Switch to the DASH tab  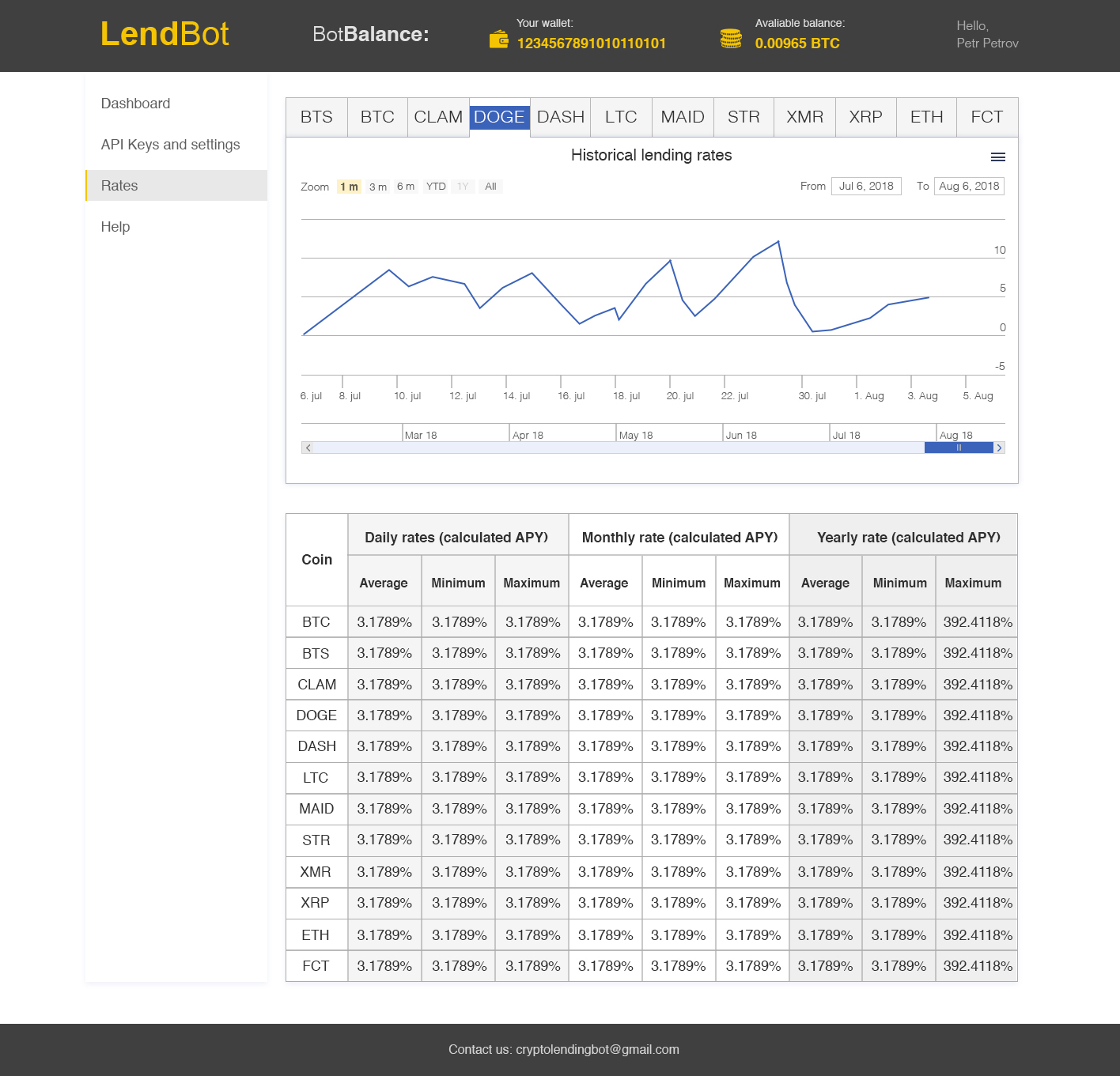(x=559, y=117)
